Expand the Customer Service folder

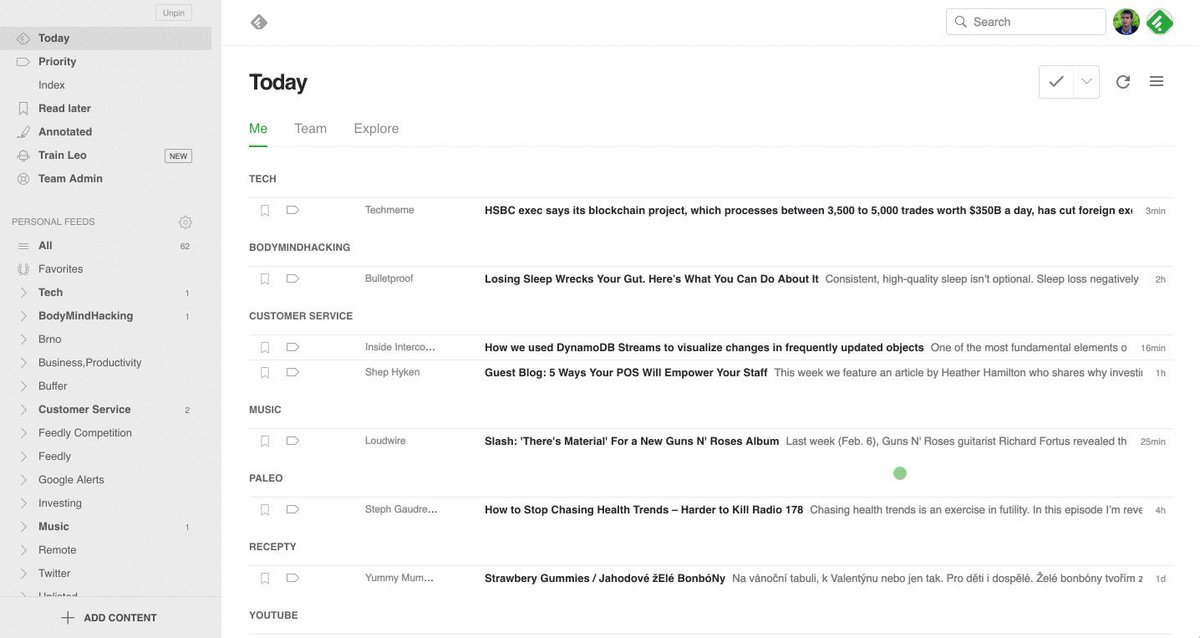(x=23, y=409)
